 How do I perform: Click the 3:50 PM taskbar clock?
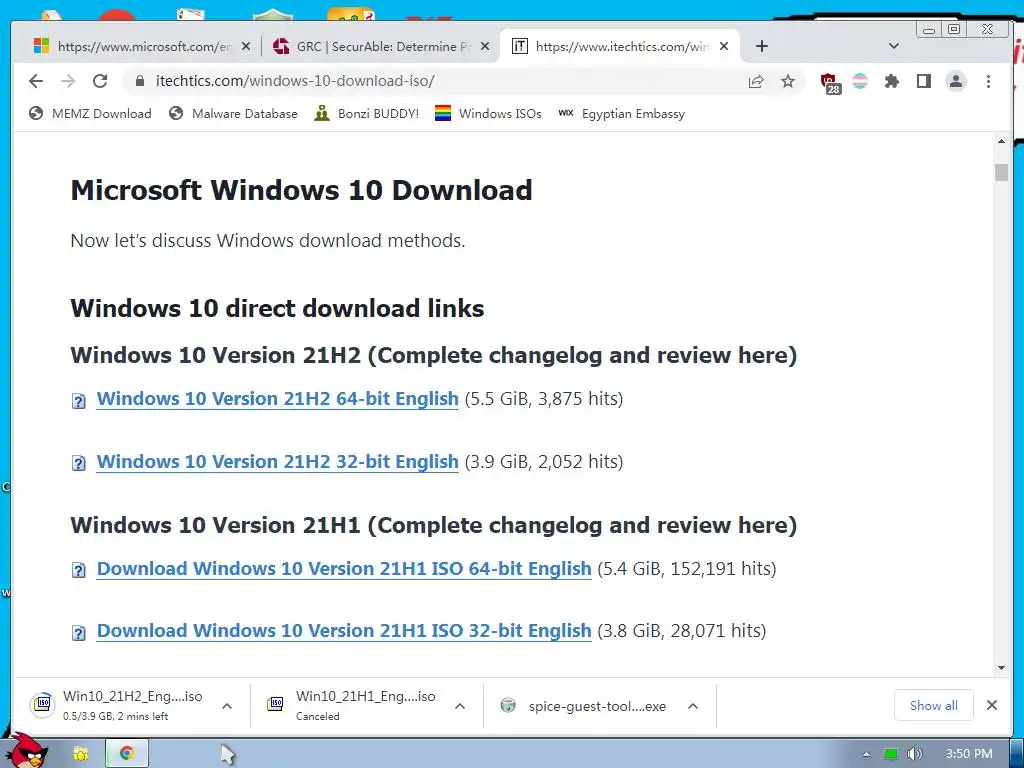(x=969, y=754)
